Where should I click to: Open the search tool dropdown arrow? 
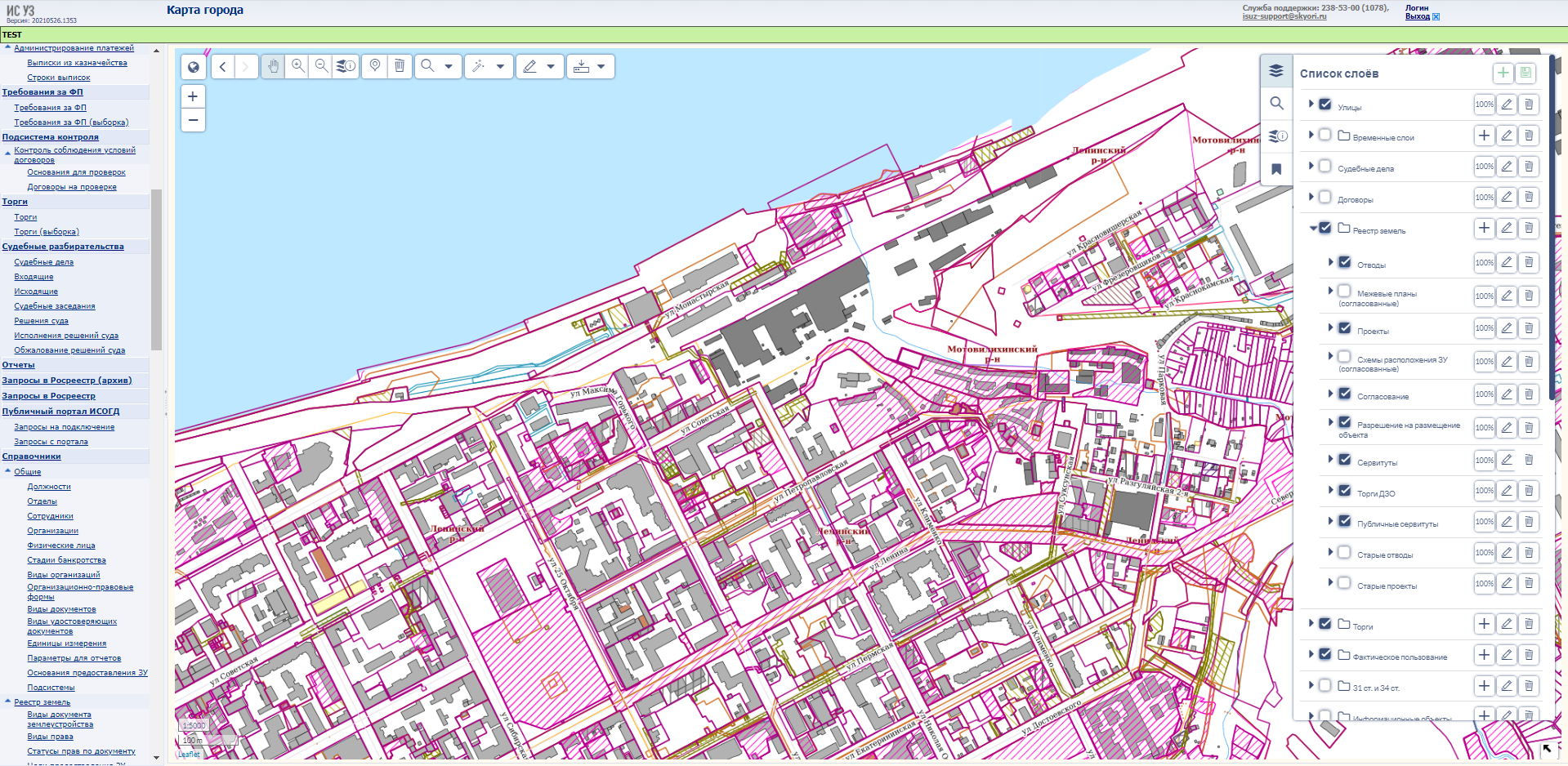[x=449, y=67]
